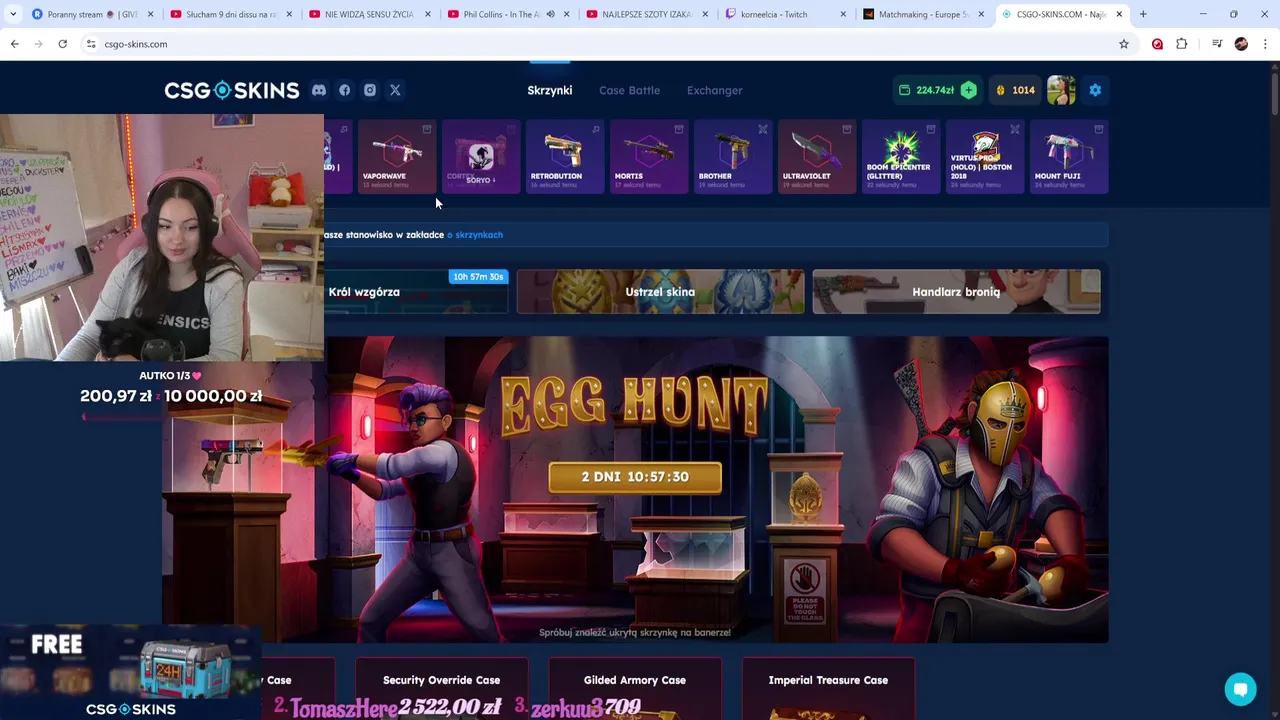Image resolution: width=1280 pixels, height=720 pixels.
Task: Open the Facebook icon in site header
Action: [344, 90]
